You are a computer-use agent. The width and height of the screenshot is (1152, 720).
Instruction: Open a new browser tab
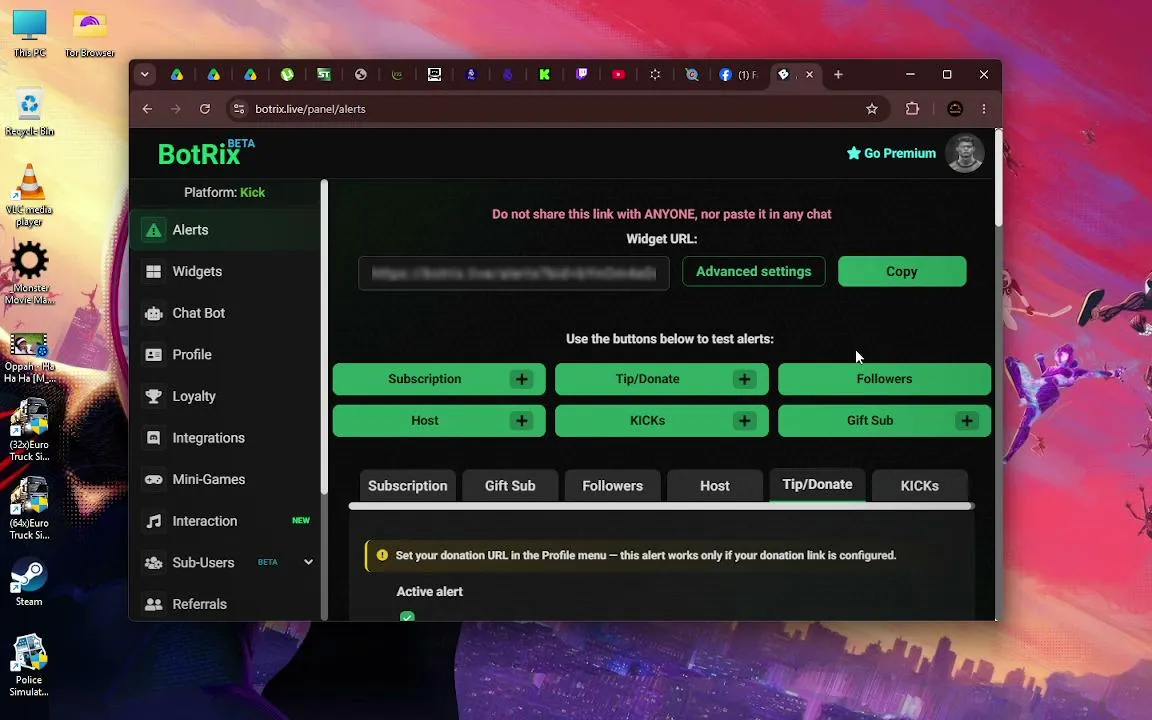838,74
